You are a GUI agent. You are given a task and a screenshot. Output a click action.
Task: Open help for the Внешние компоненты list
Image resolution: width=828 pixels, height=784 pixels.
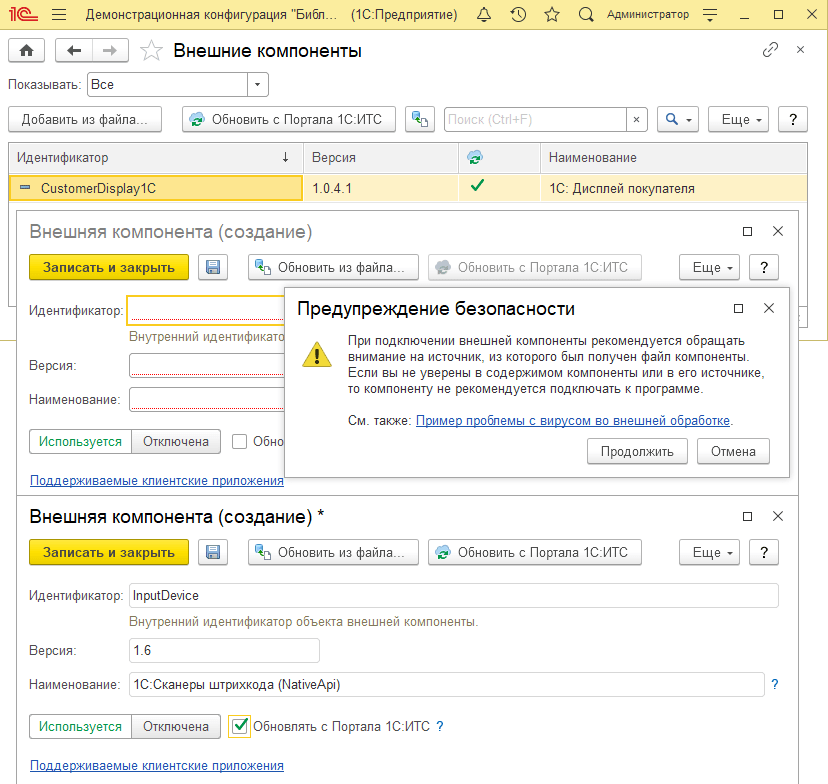pyautogui.click(x=793, y=119)
